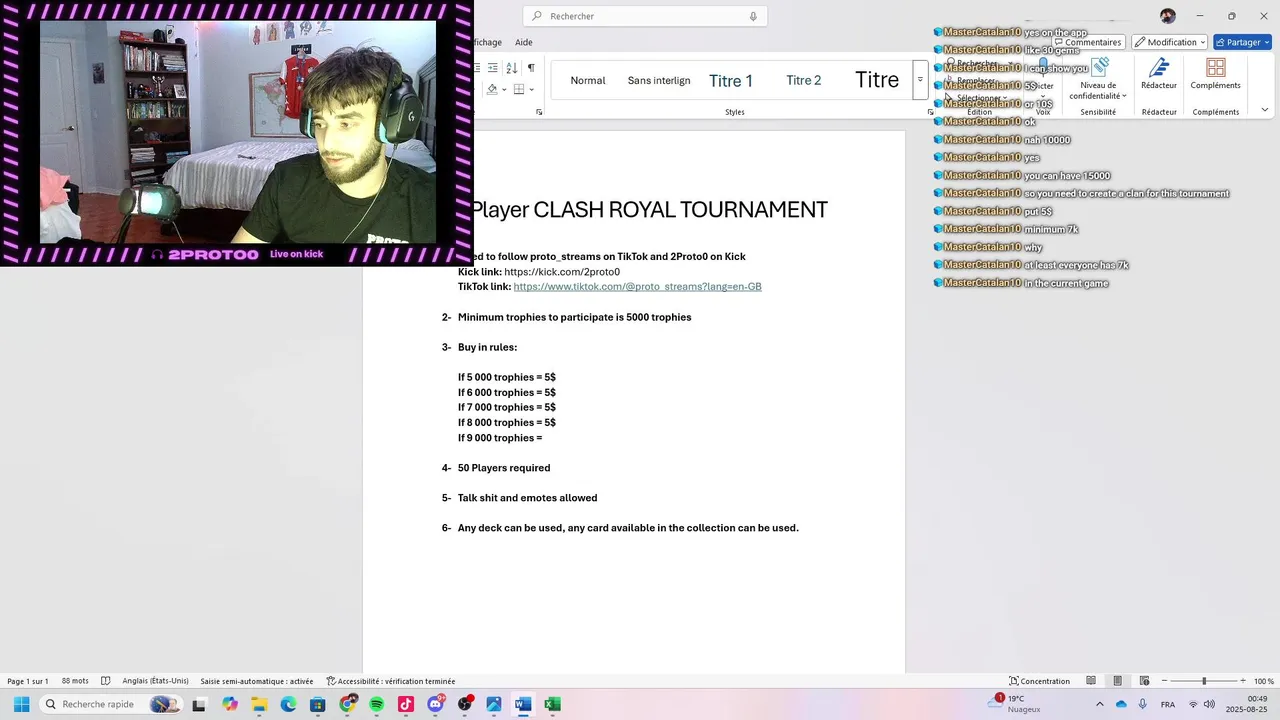Open the Commentaires pane
The image size is (1280, 720).
(1087, 42)
